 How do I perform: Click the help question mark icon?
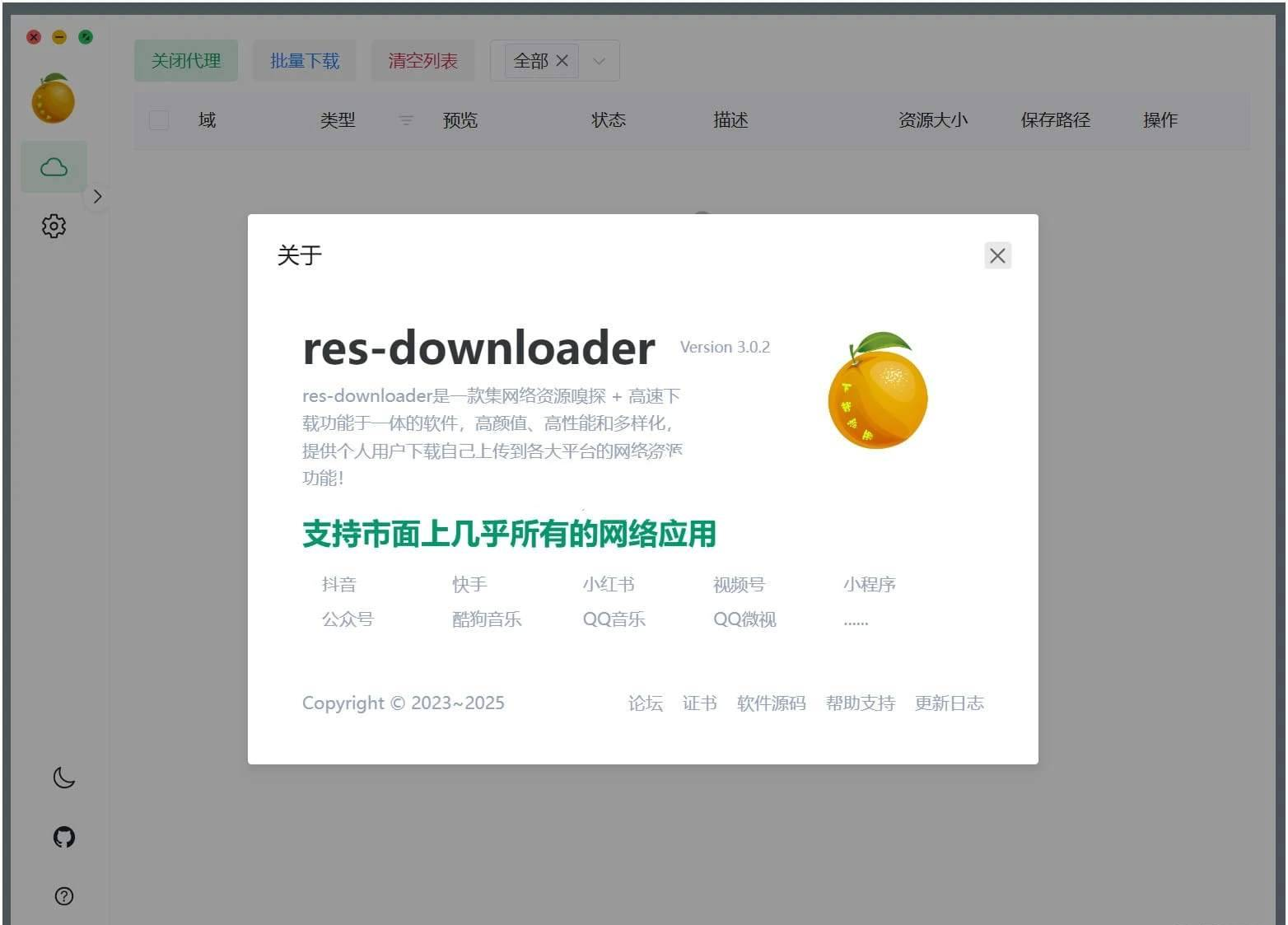click(x=63, y=896)
